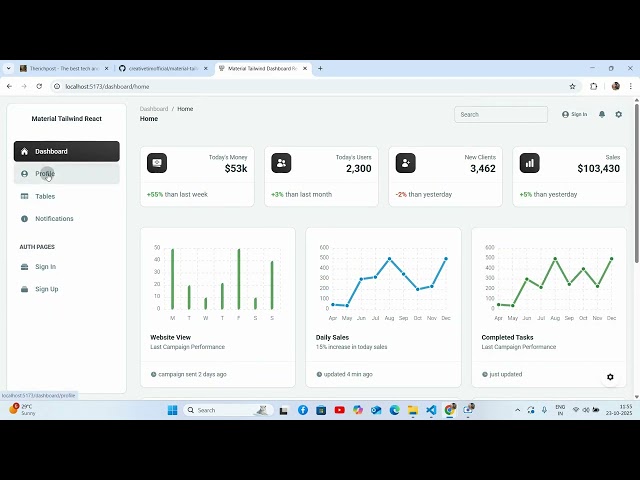Image resolution: width=640 pixels, height=480 pixels.
Task: Select the Material Tailwind Dashboard browser tab
Action: coord(263,69)
